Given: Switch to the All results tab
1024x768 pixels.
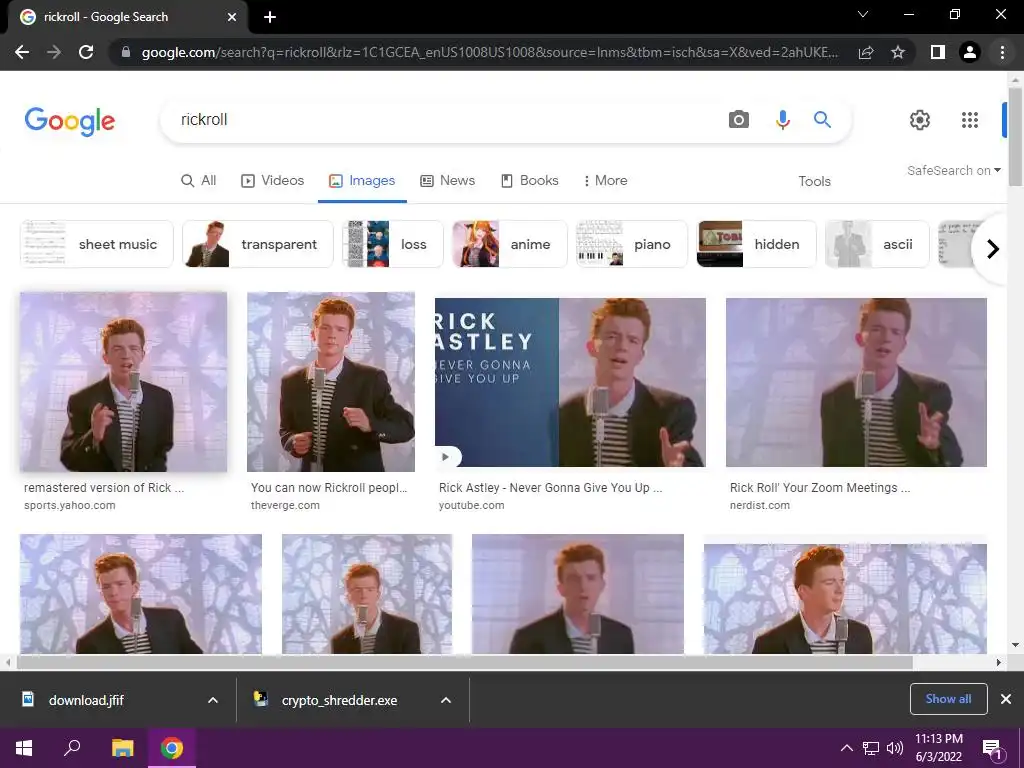Looking at the screenshot, I should pos(199,181).
